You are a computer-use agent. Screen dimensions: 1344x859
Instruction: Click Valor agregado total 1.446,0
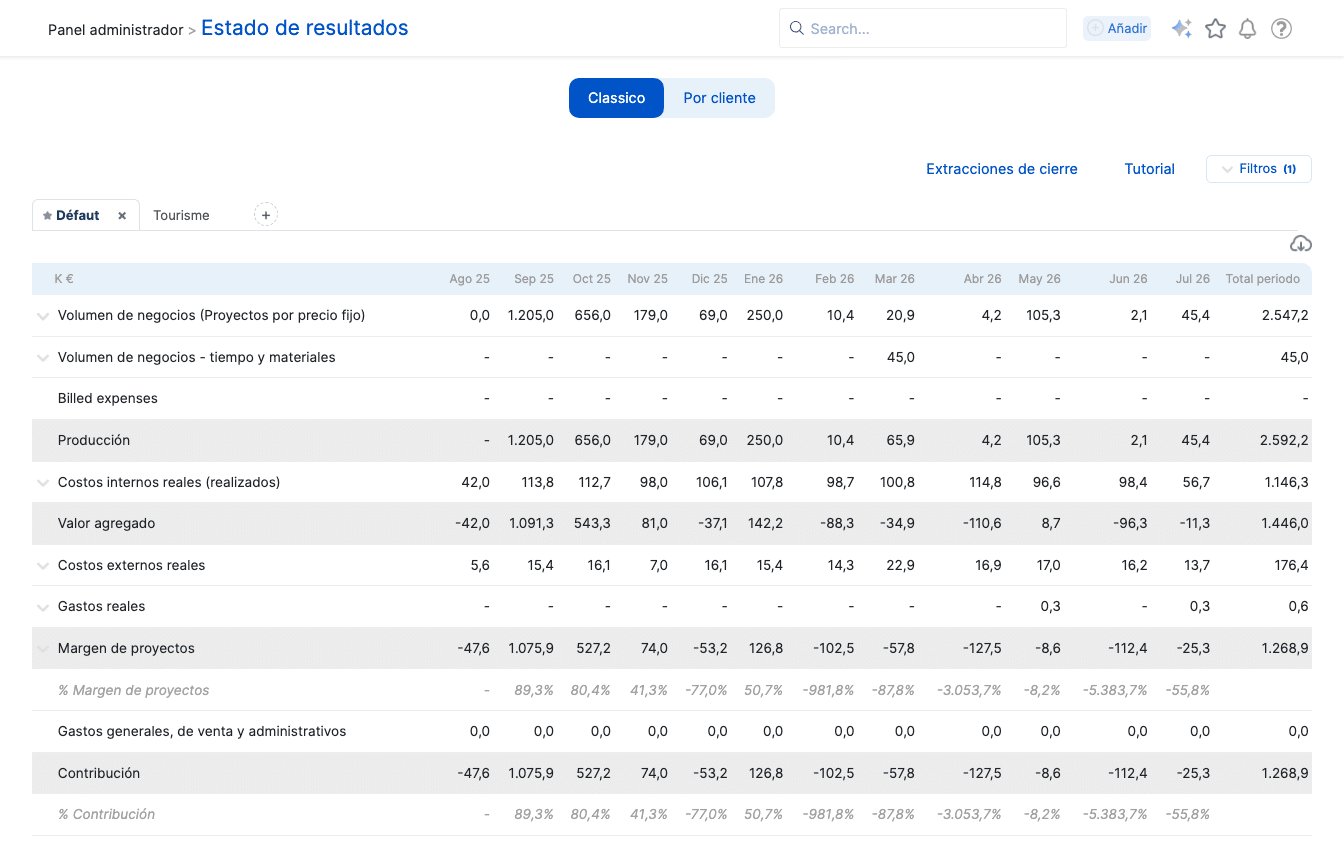(1283, 523)
